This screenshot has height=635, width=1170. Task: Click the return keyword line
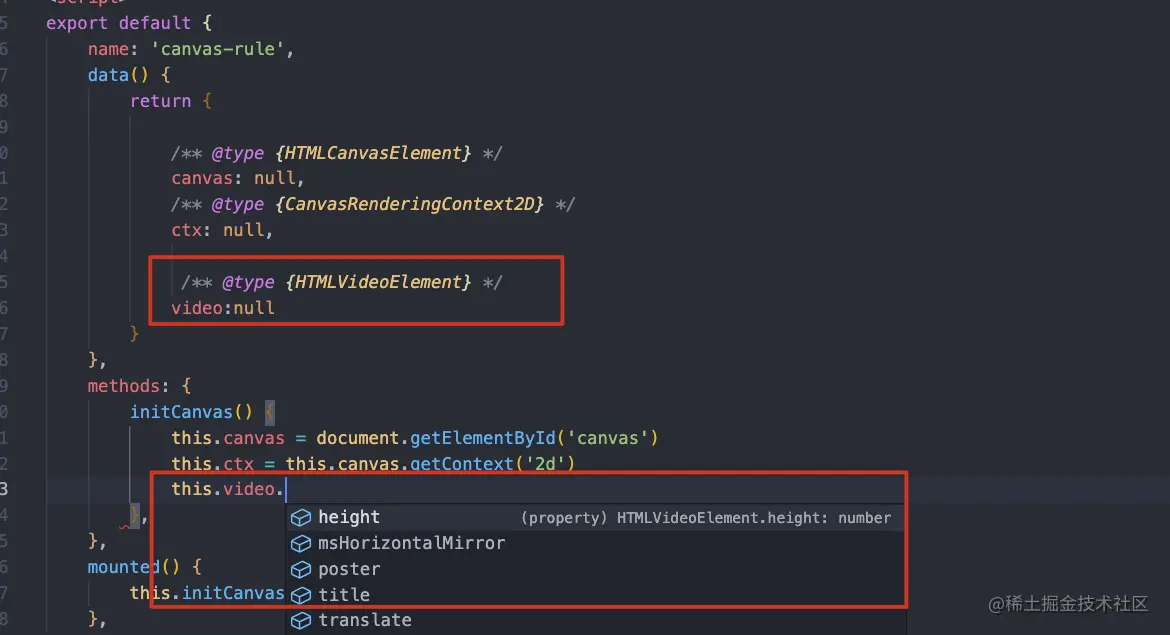[171, 101]
